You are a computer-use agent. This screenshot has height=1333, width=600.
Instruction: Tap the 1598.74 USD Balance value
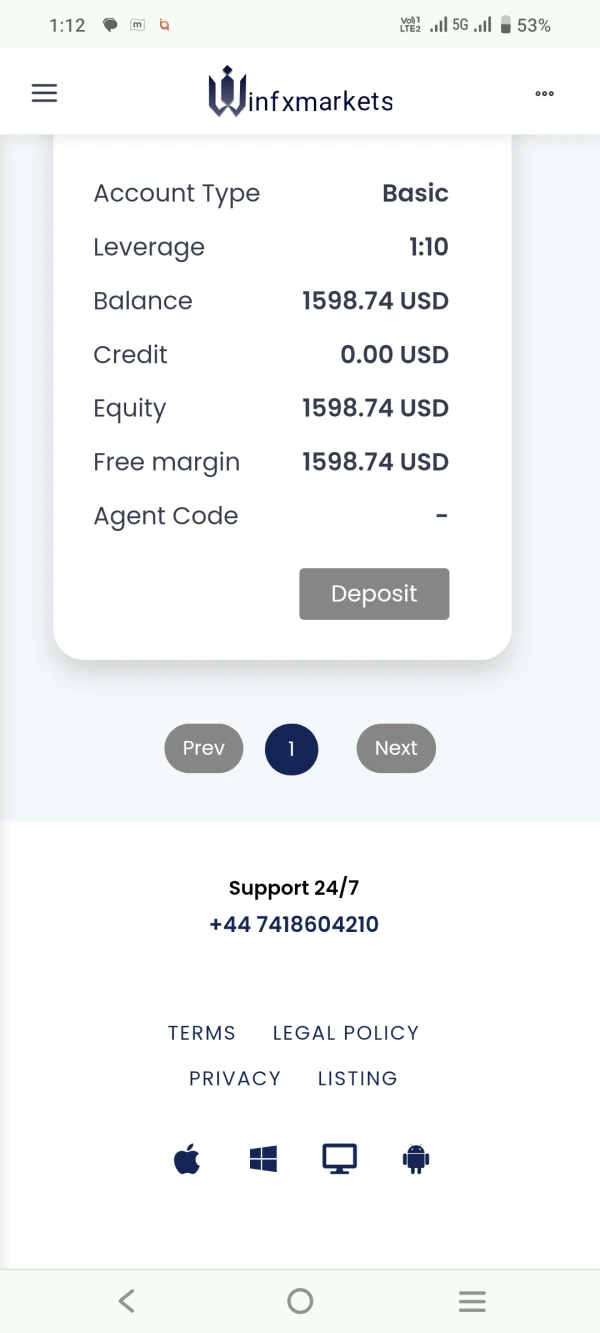[375, 301]
